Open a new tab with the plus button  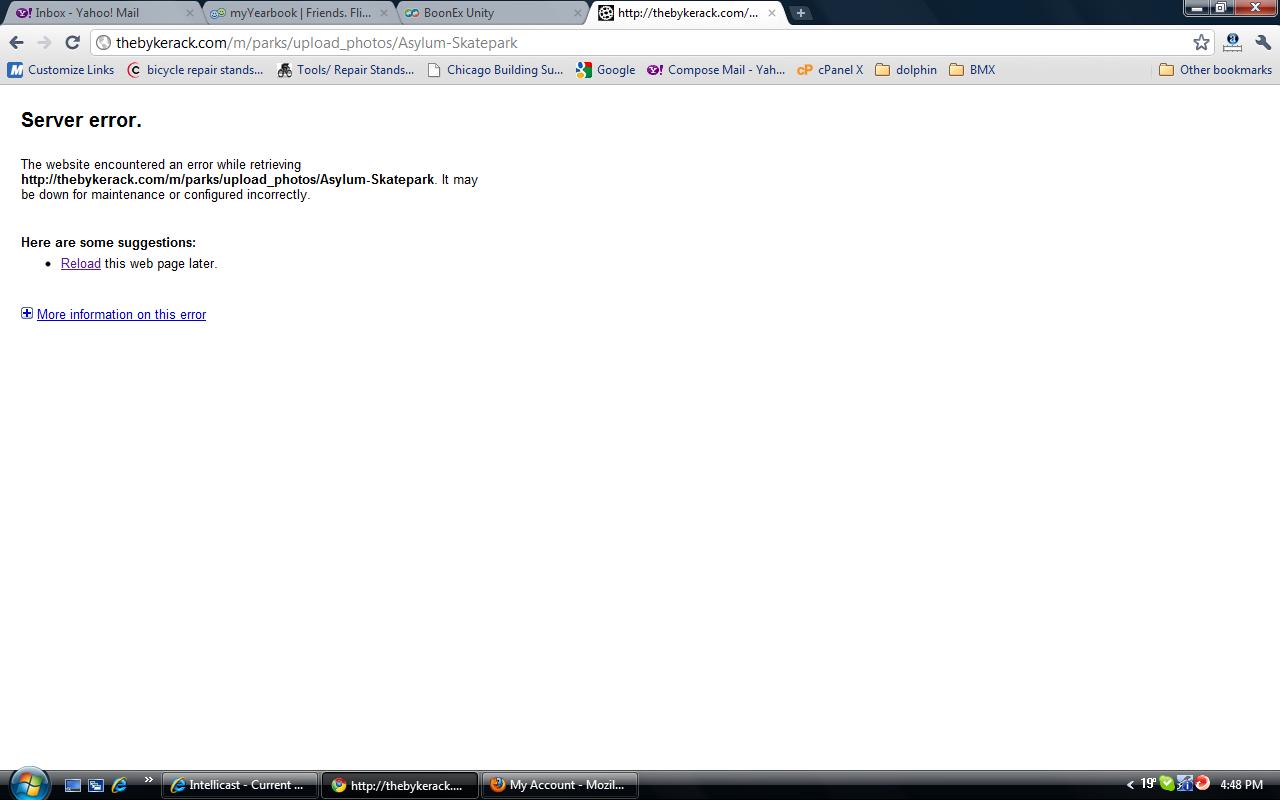(800, 13)
